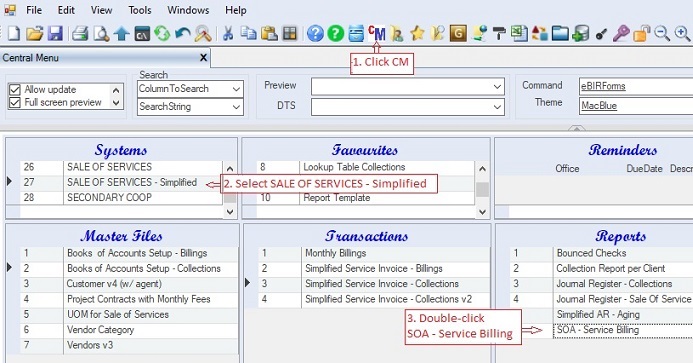The height and width of the screenshot is (363, 693).
Task: Click the Cut scissors icon
Action: pyautogui.click(x=228, y=34)
